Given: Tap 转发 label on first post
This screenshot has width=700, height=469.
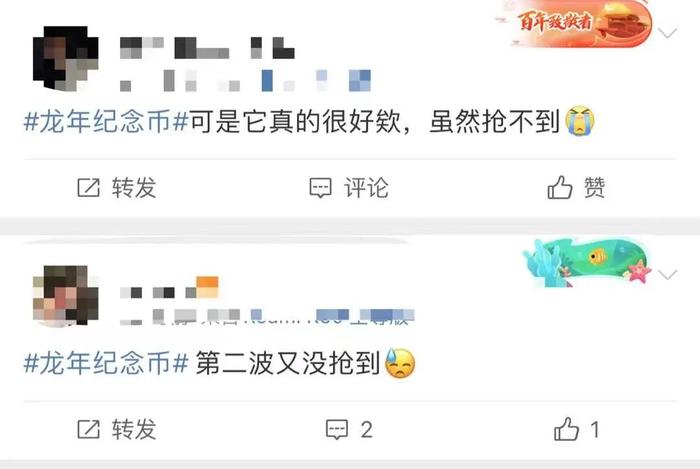Looking at the screenshot, I should click(134, 188).
